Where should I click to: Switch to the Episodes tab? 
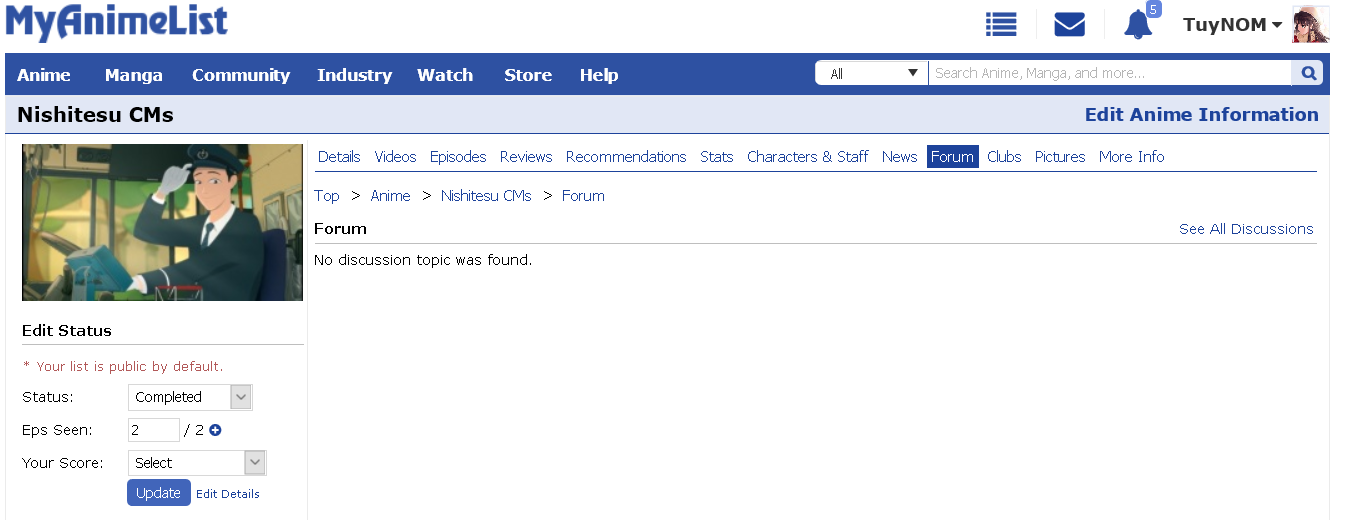(458, 157)
